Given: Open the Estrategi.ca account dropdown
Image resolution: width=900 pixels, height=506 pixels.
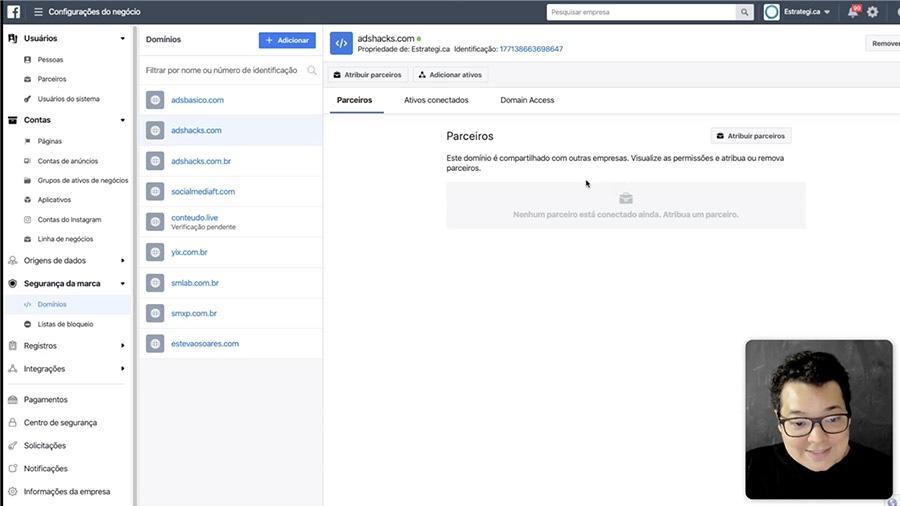Looking at the screenshot, I should pos(806,12).
